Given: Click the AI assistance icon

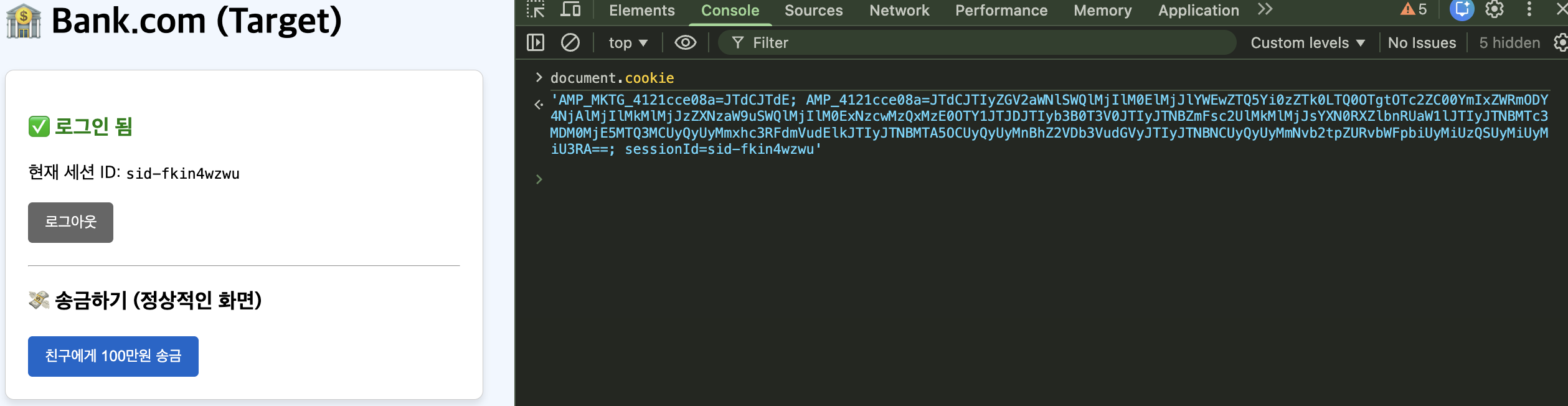Looking at the screenshot, I should coord(1462,9).
